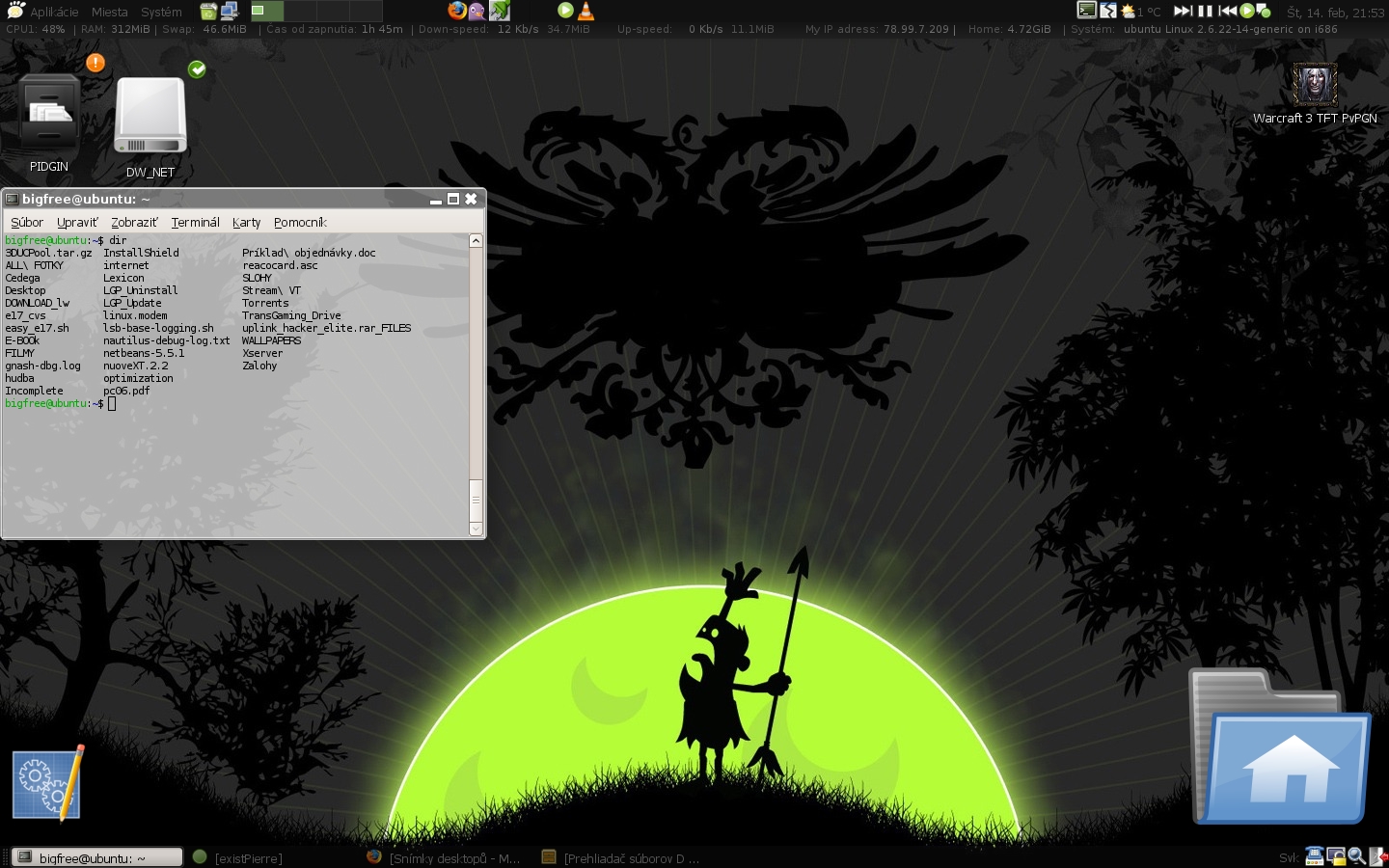
Task: Open the Aplikácie menu in top panel
Action: [x=42, y=12]
